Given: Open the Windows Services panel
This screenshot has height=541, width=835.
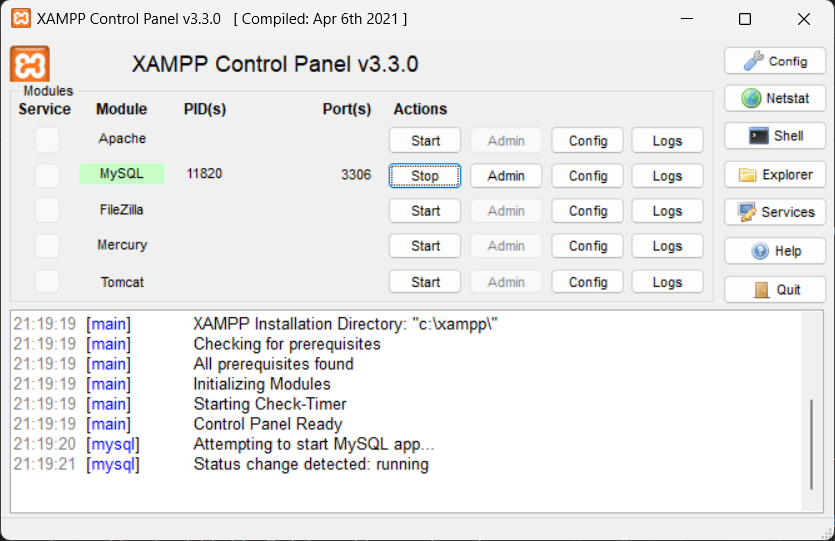Looking at the screenshot, I should pos(775,212).
